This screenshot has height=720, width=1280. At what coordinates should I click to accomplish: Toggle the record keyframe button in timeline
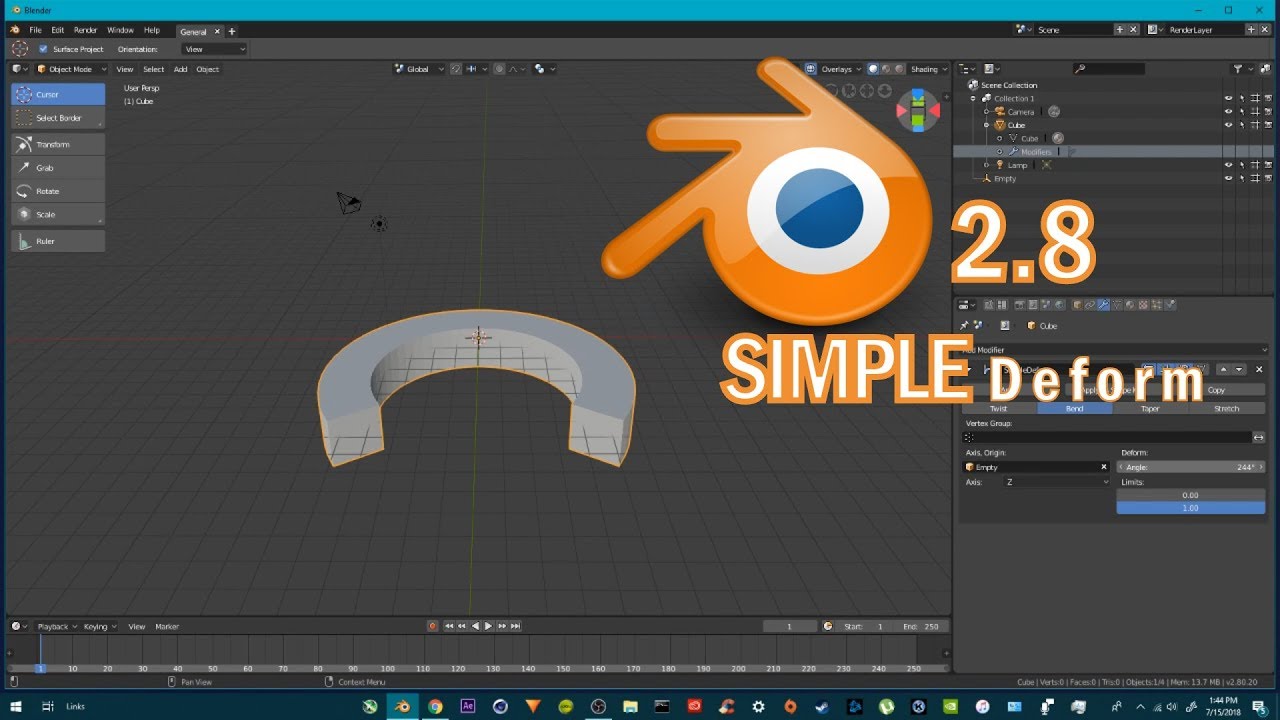433,626
